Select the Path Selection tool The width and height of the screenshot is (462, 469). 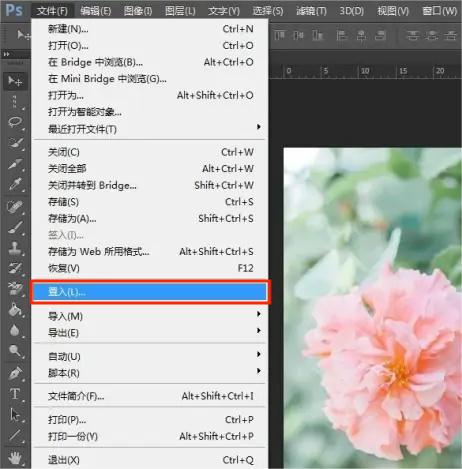(x=15, y=414)
